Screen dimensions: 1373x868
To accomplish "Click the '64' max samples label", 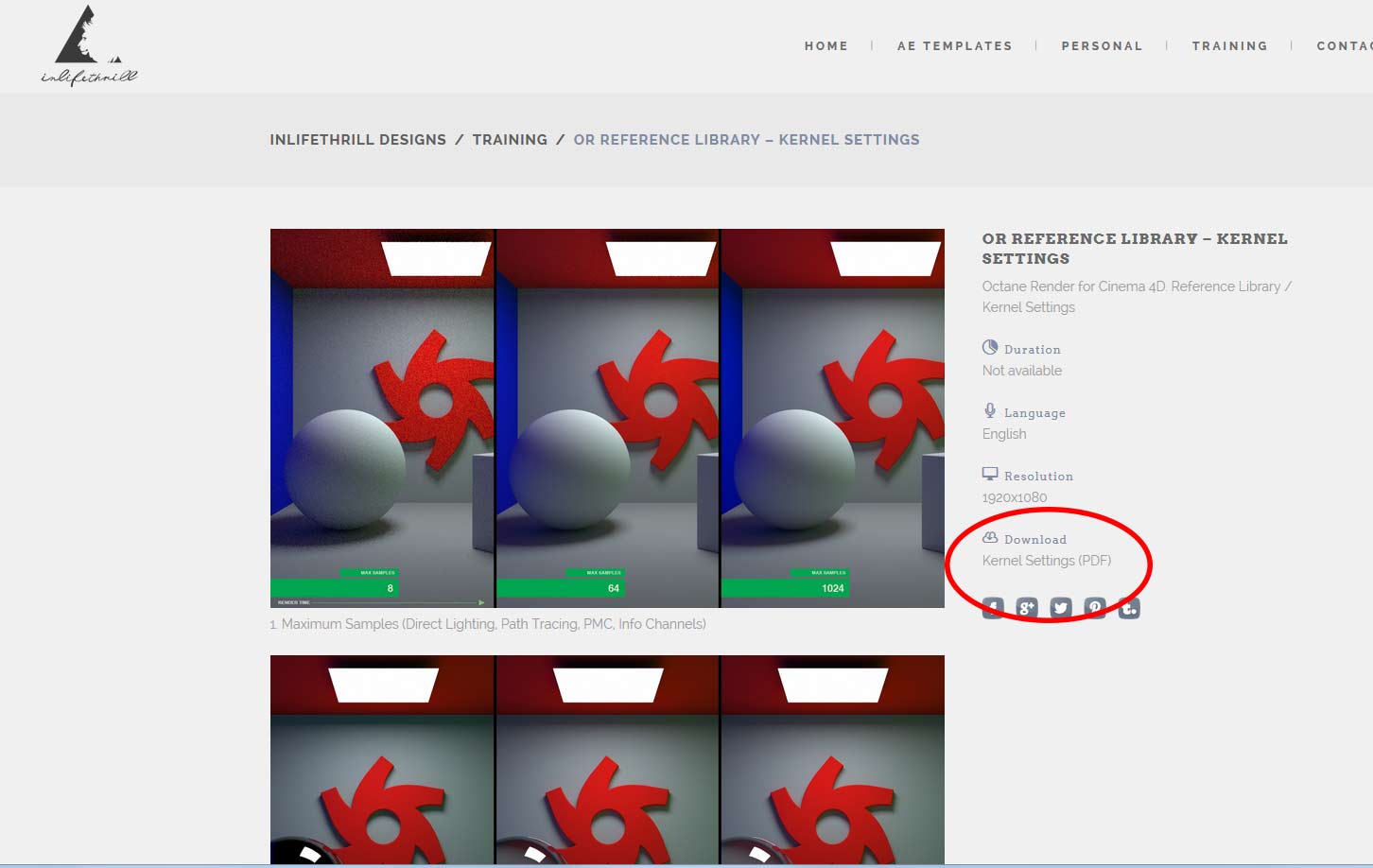I will (x=614, y=588).
